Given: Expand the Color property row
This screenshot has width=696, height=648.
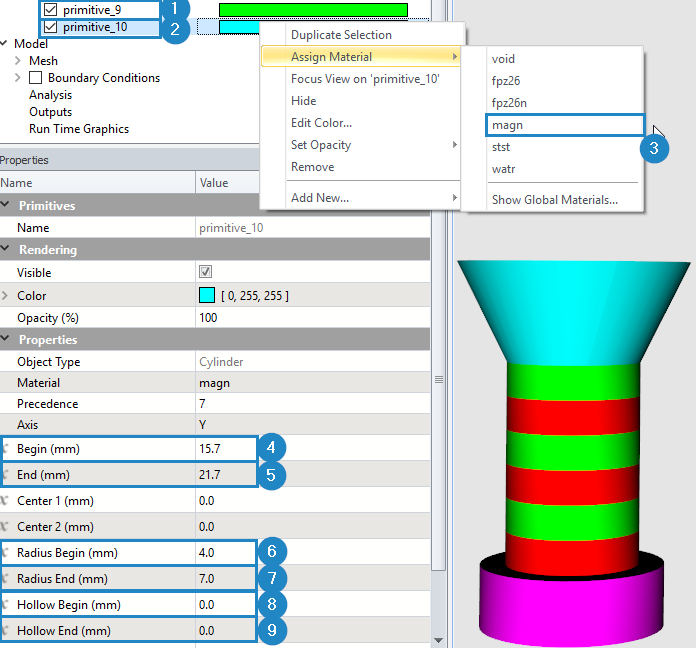Looking at the screenshot, I should [5, 296].
